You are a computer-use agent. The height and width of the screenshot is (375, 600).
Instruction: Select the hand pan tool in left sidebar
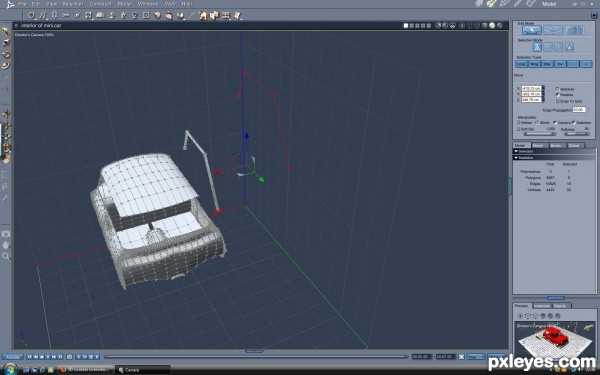[x=6, y=245]
